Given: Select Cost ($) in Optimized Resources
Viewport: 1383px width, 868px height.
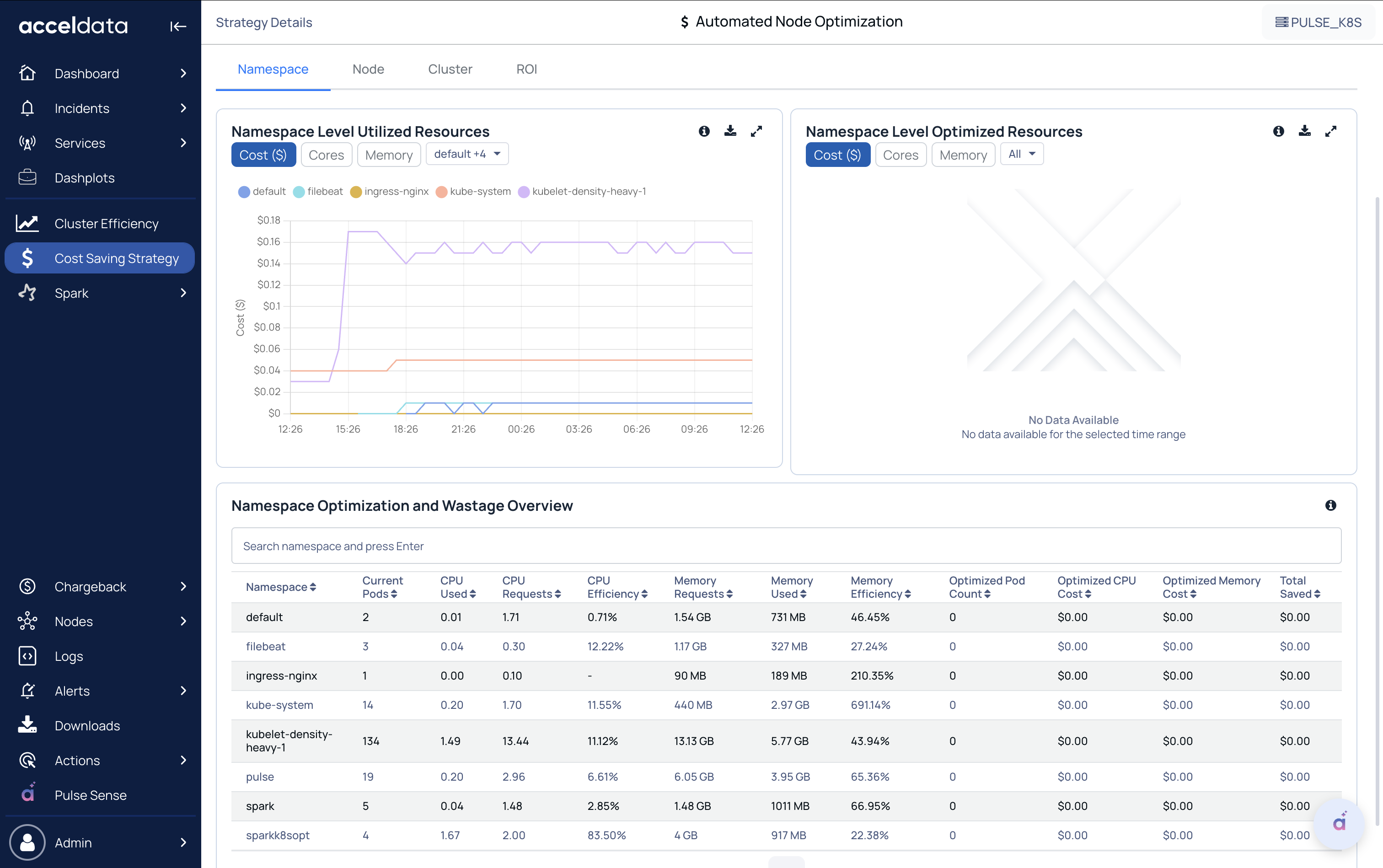Looking at the screenshot, I should [837, 155].
